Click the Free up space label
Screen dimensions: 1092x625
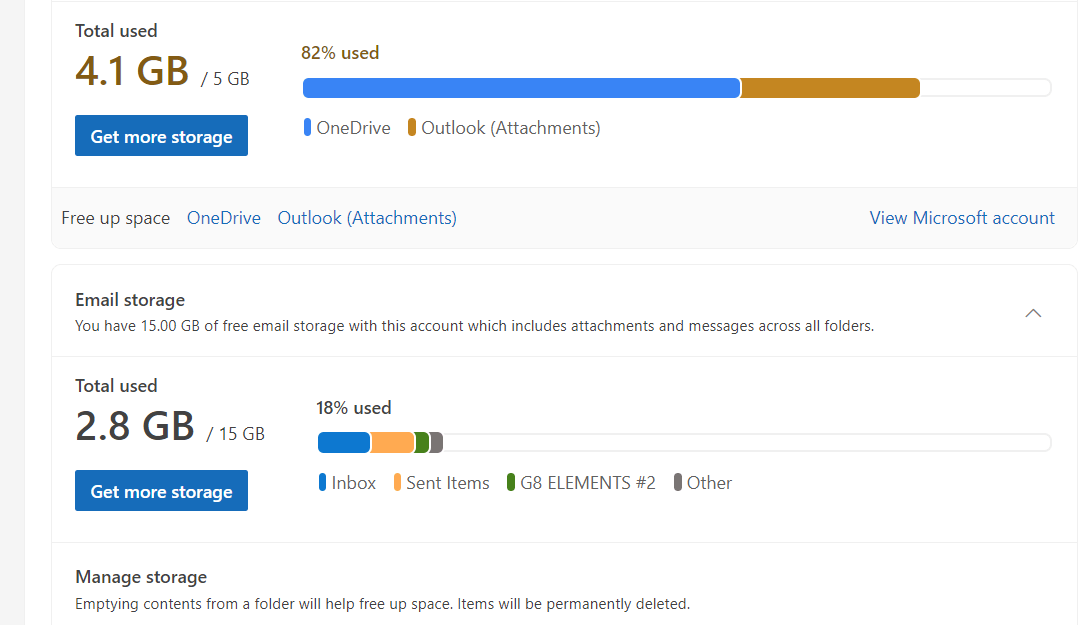click(115, 217)
